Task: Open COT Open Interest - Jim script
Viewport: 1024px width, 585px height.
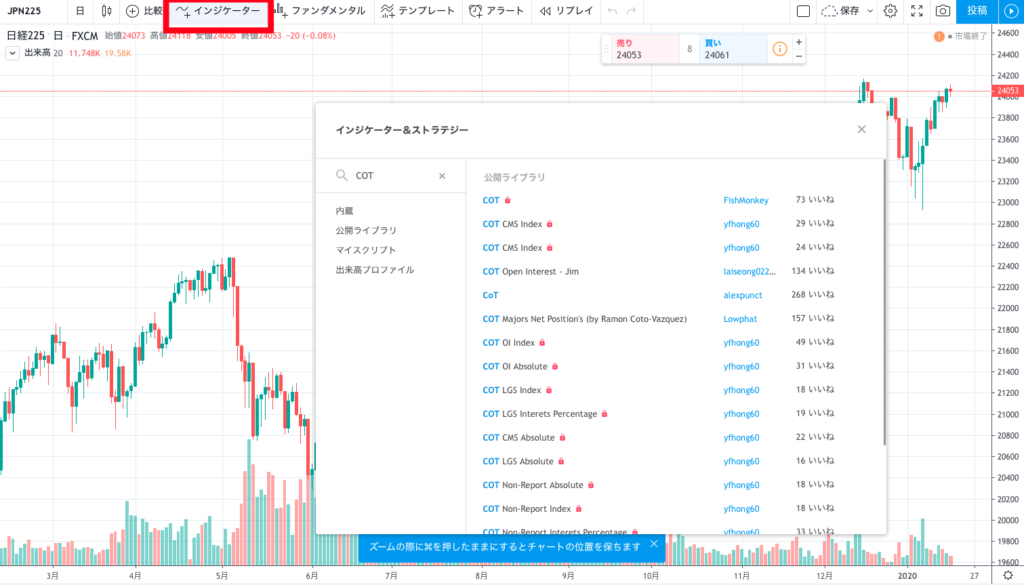Action: (x=530, y=271)
